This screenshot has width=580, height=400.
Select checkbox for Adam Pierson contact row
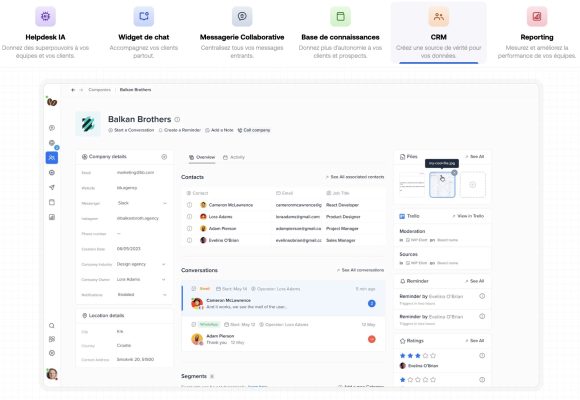(x=189, y=228)
